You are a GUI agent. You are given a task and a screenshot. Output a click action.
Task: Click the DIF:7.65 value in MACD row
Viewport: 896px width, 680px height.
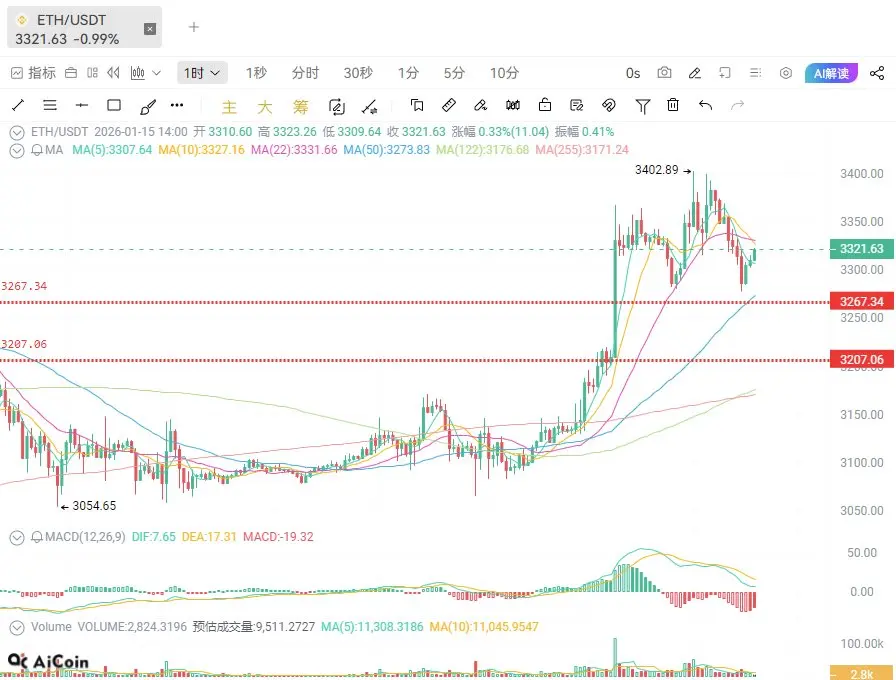coord(153,537)
